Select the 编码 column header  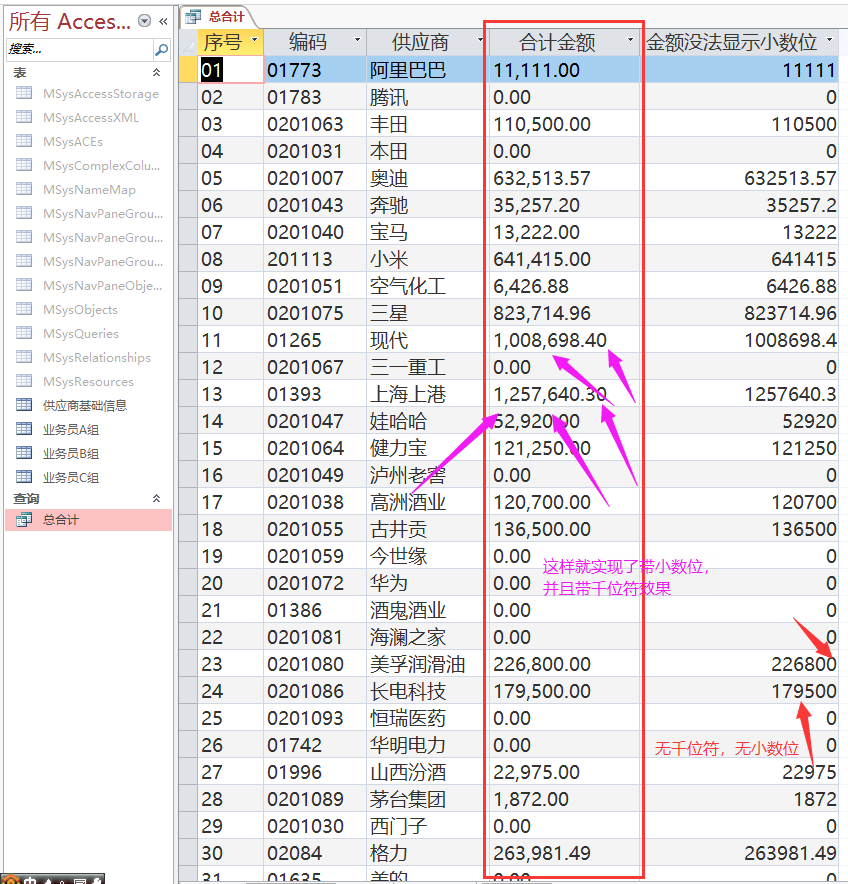307,42
